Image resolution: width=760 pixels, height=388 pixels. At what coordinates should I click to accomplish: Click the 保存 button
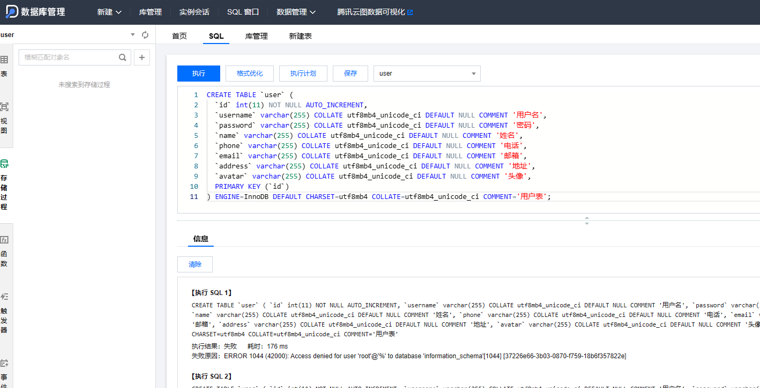350,74
